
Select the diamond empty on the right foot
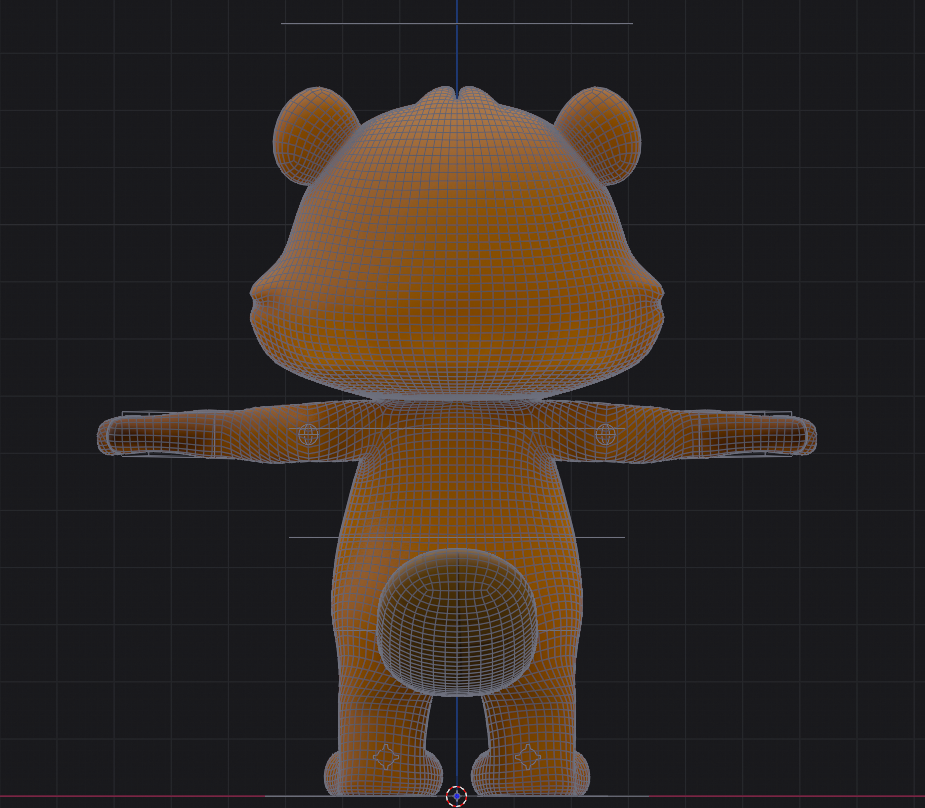pos(528,756)
